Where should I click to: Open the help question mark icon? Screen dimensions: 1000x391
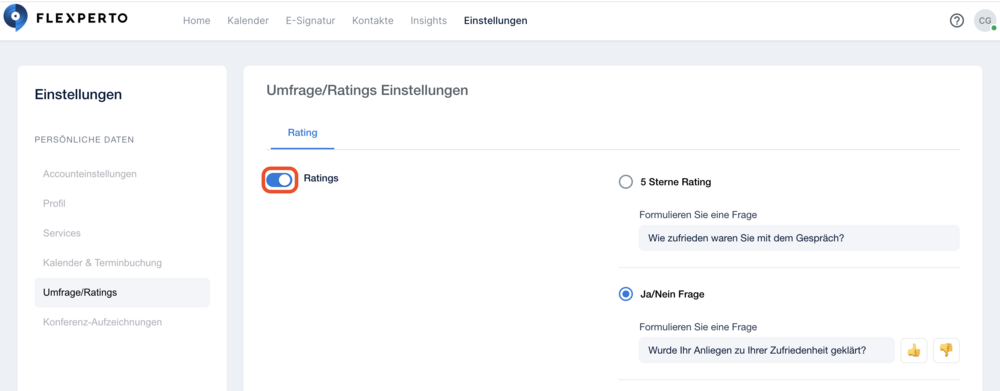click(957, 21)
